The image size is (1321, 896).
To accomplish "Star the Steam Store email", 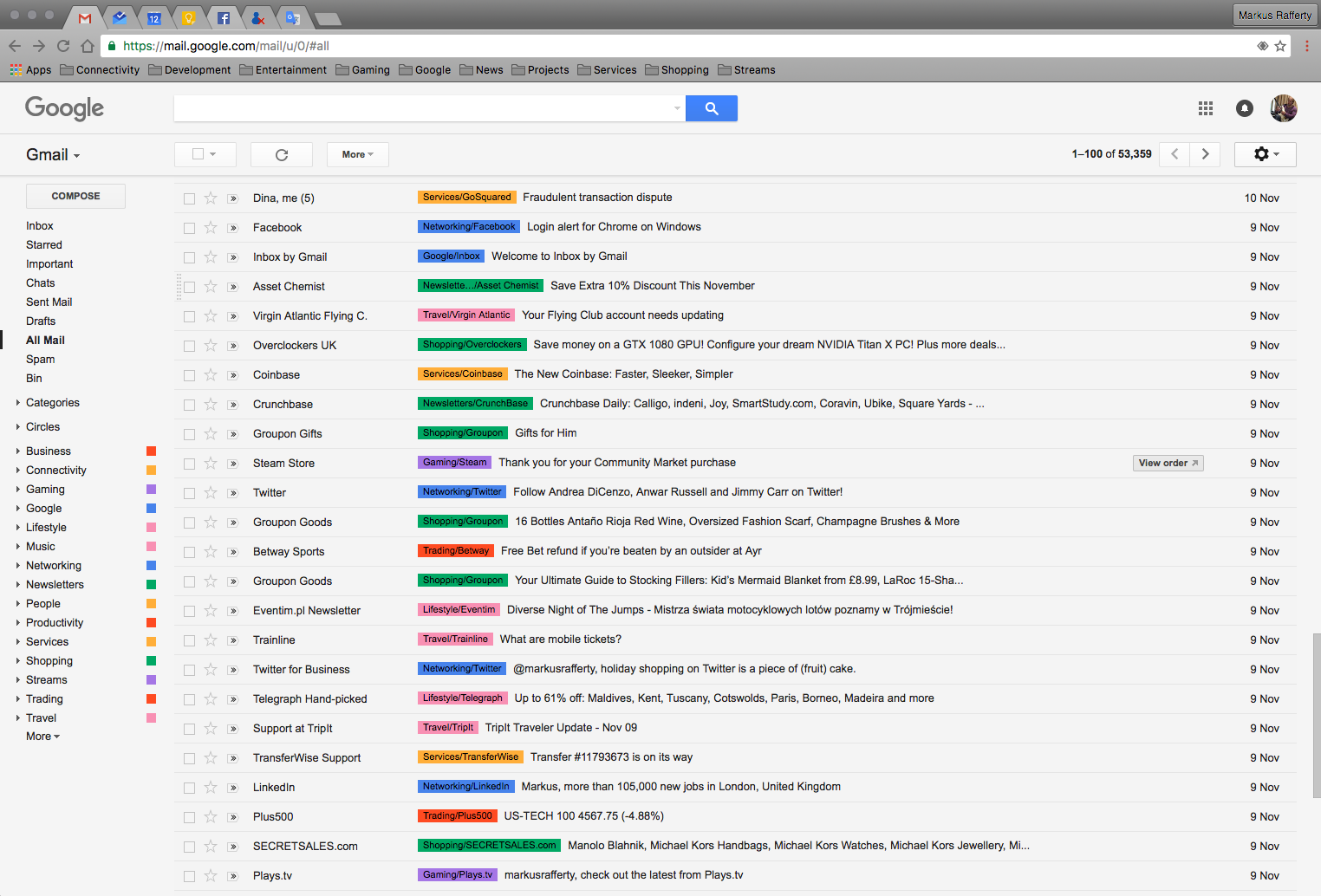I will click(x=211, y=463).
